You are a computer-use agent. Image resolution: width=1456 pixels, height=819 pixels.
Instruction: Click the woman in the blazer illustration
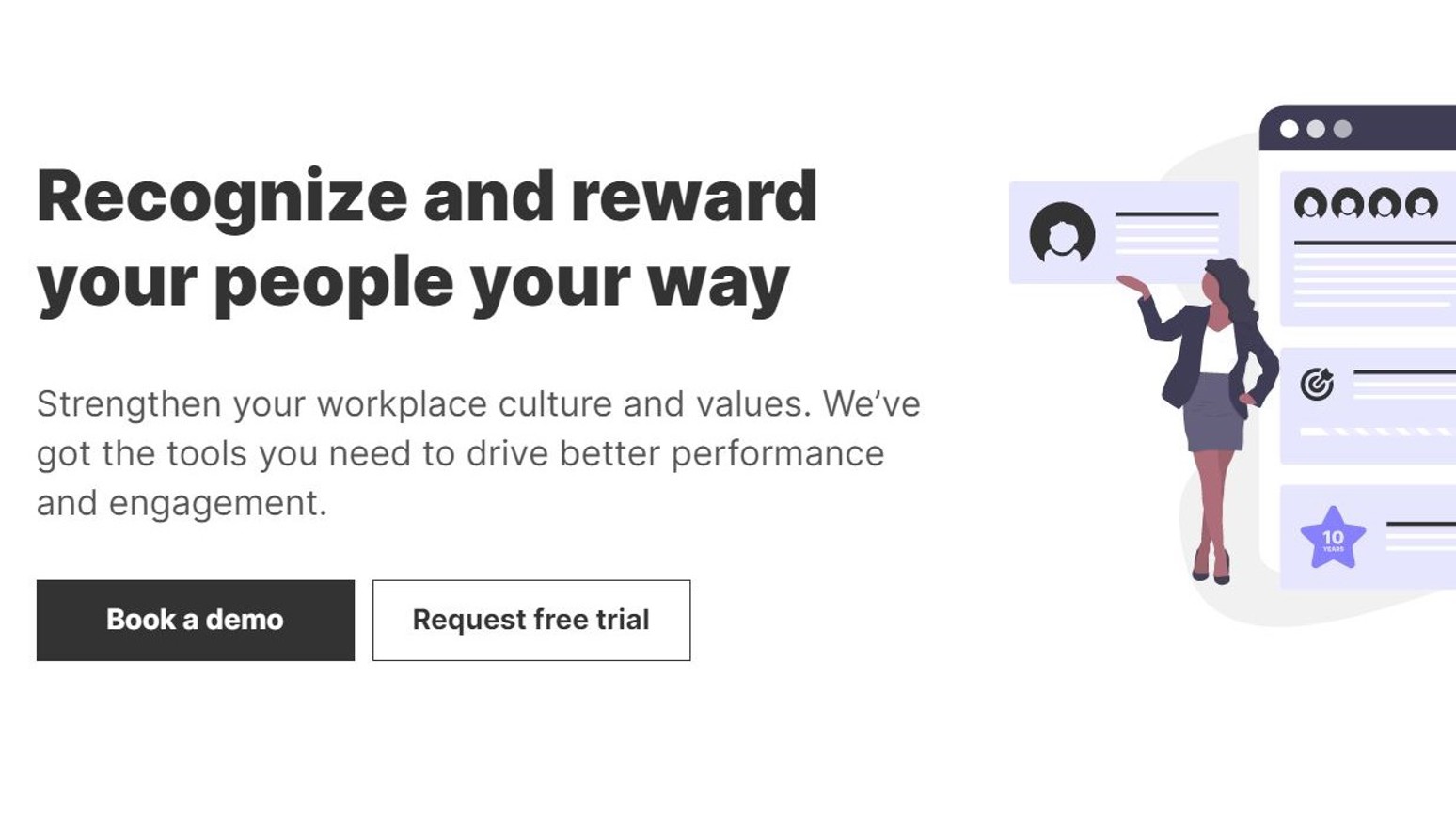point(1214,414)
